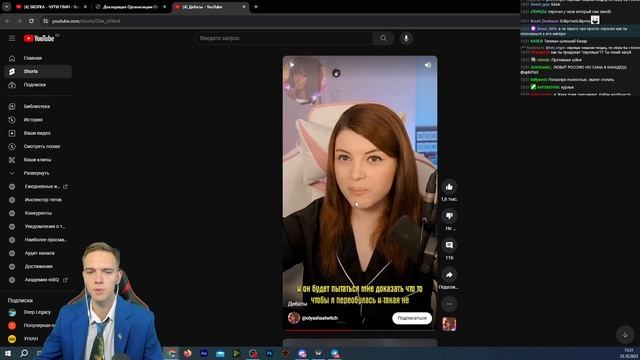
Task: Open site info icon in address bar
Action: pyautogui.click(x=46, y=21)
